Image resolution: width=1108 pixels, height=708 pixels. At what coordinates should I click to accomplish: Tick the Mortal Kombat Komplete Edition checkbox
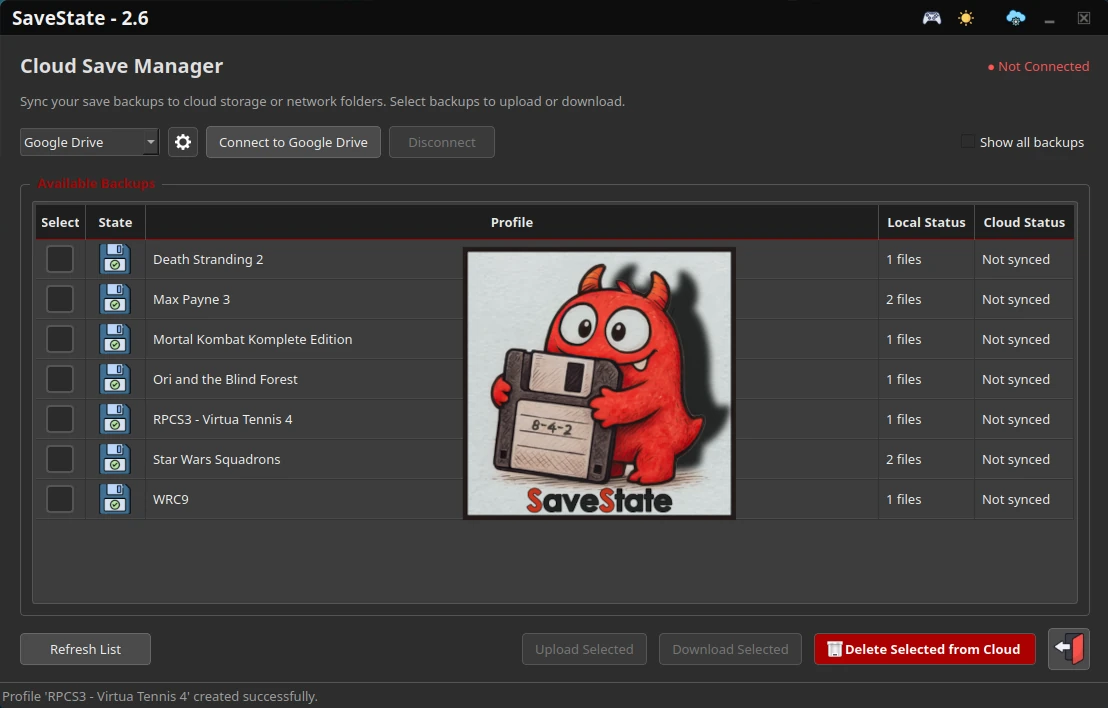[60, 339]
